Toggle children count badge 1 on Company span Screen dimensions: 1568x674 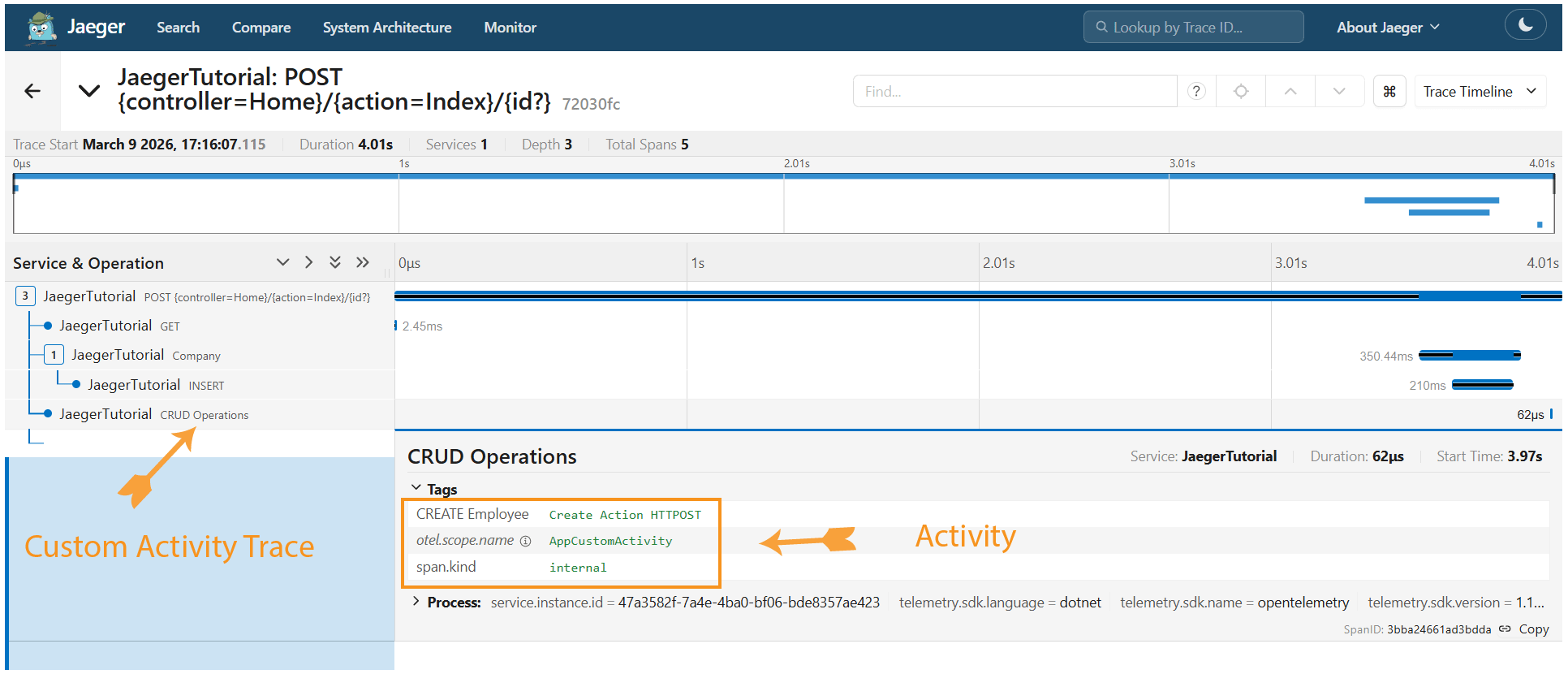pos(54,355)
